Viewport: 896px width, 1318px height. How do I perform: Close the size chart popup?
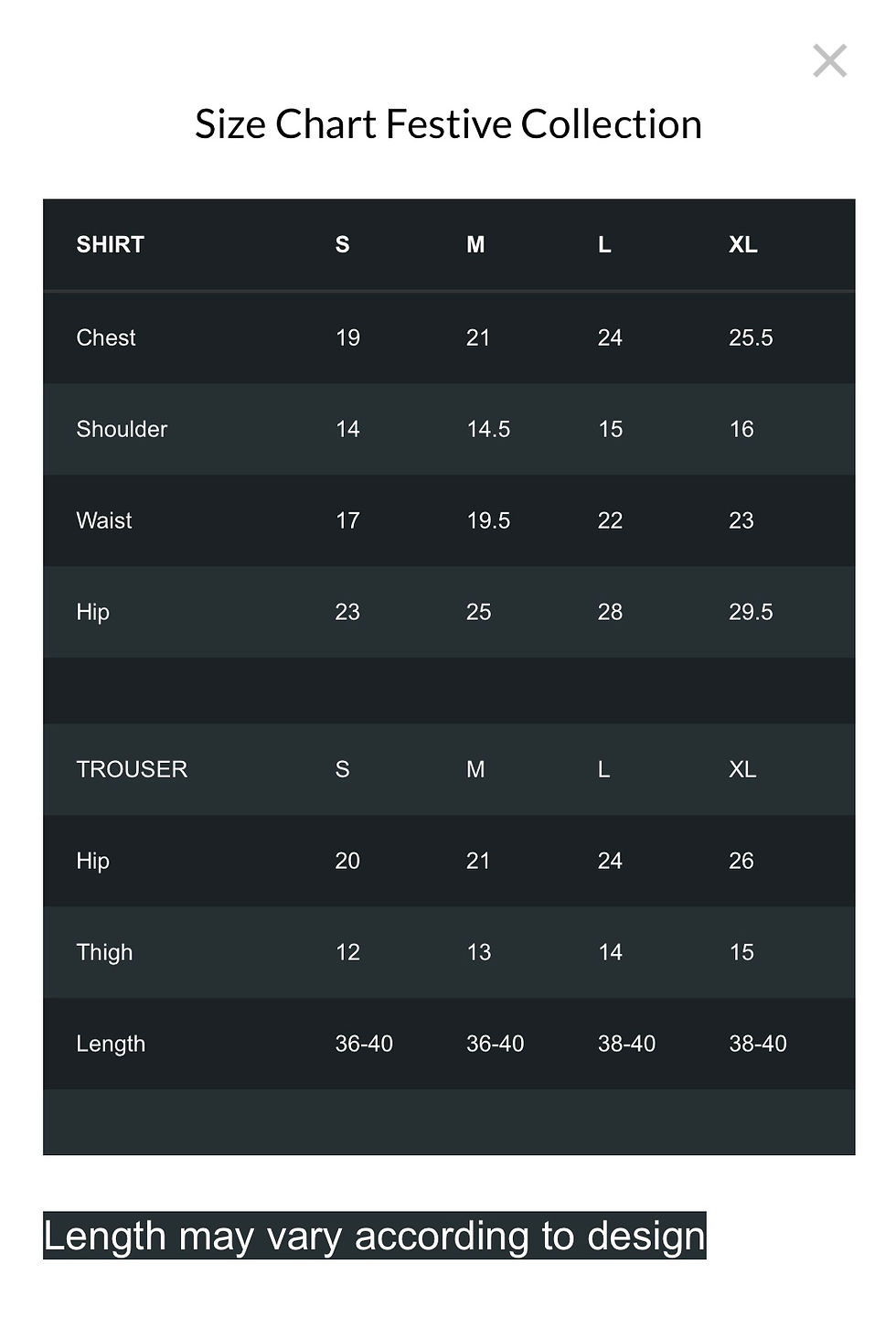tap(829, 61)
